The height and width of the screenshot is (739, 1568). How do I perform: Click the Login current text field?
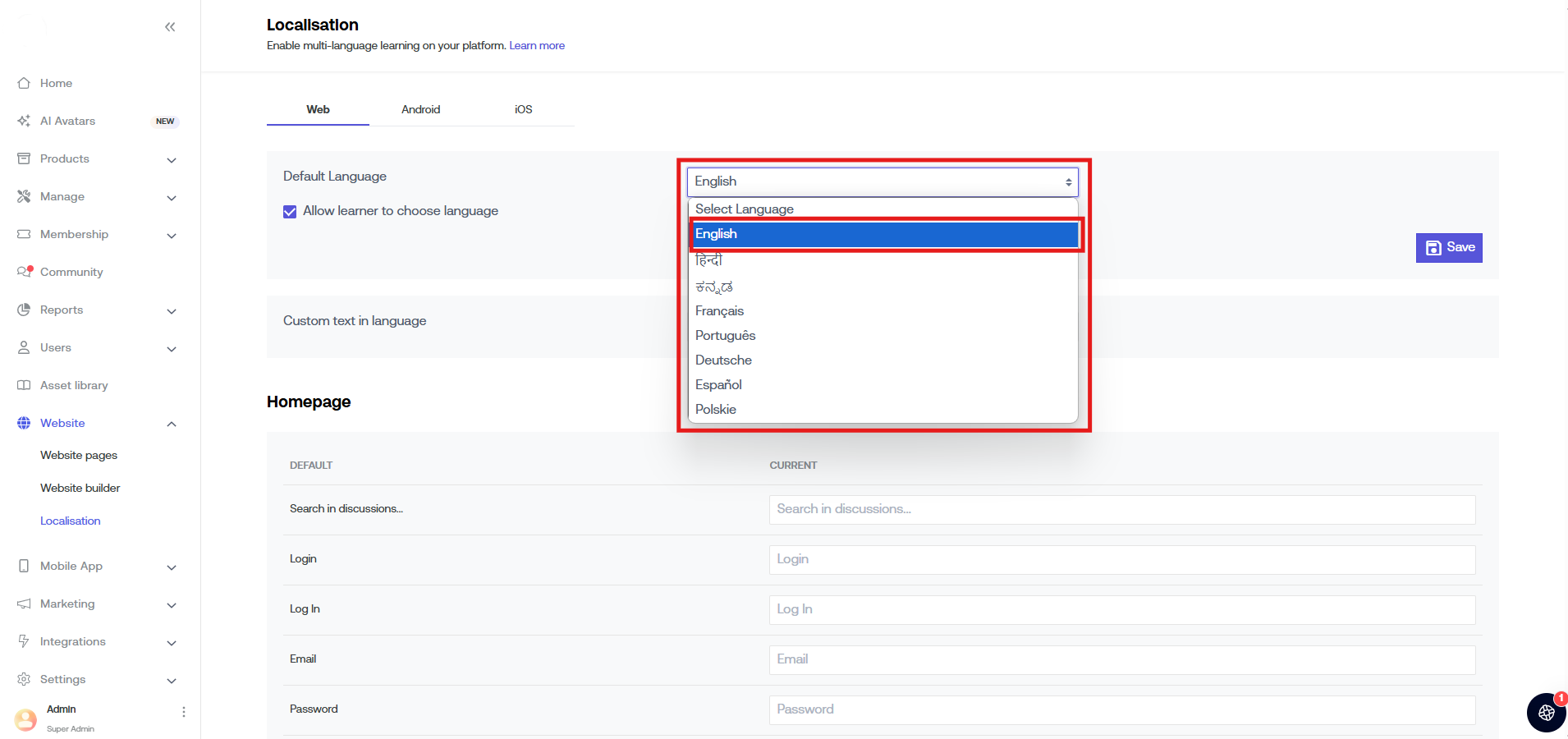pyautogui.click(x=1121, y=560)
